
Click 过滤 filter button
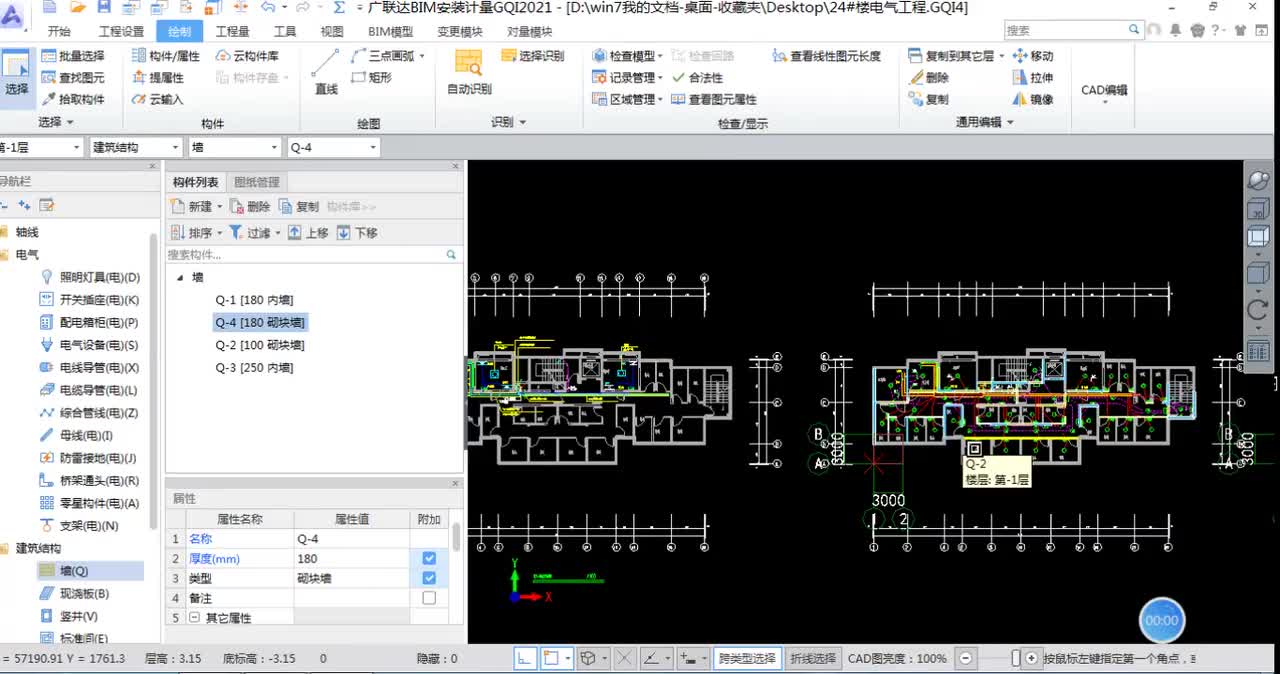[x=255, y=233]
